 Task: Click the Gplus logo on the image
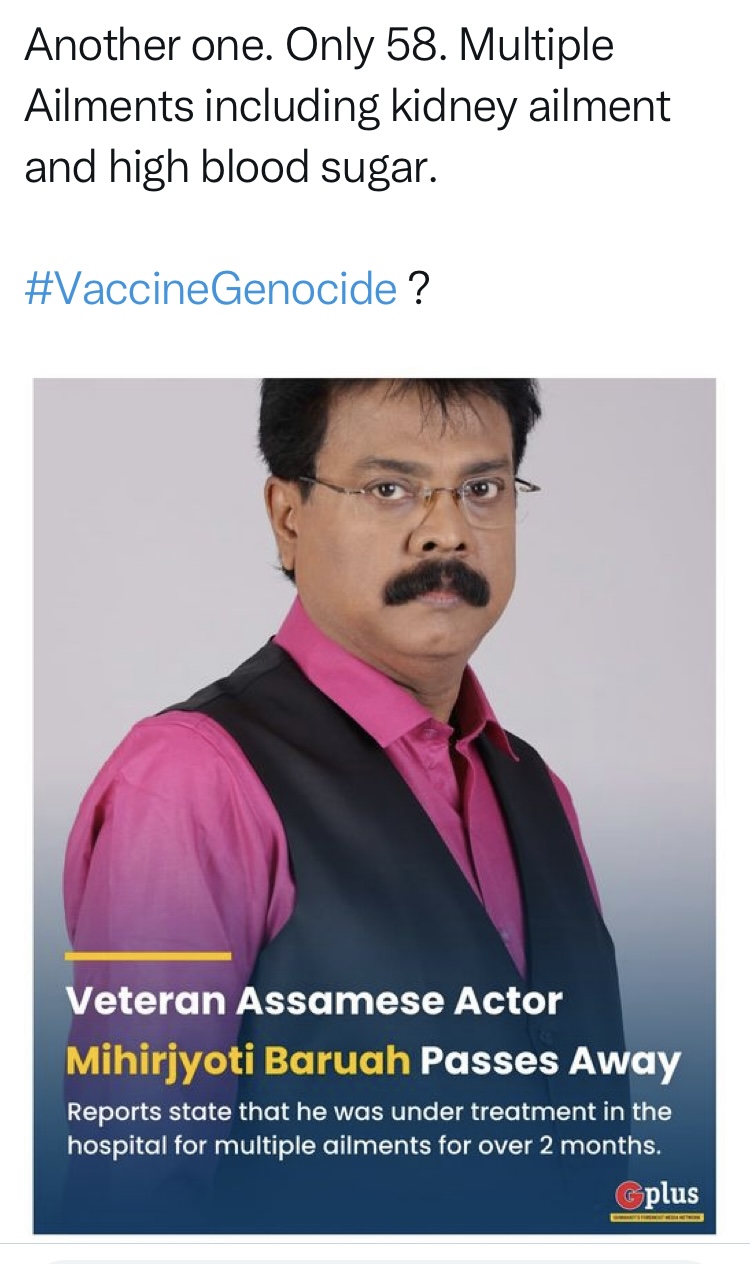pyautogui.click(x=659, y=1196)
